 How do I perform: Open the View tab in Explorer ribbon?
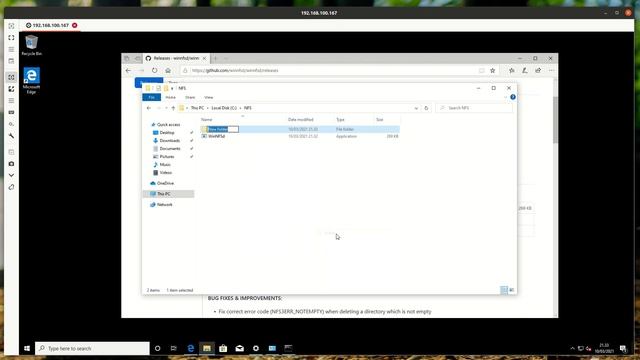[x=209, y=98]
